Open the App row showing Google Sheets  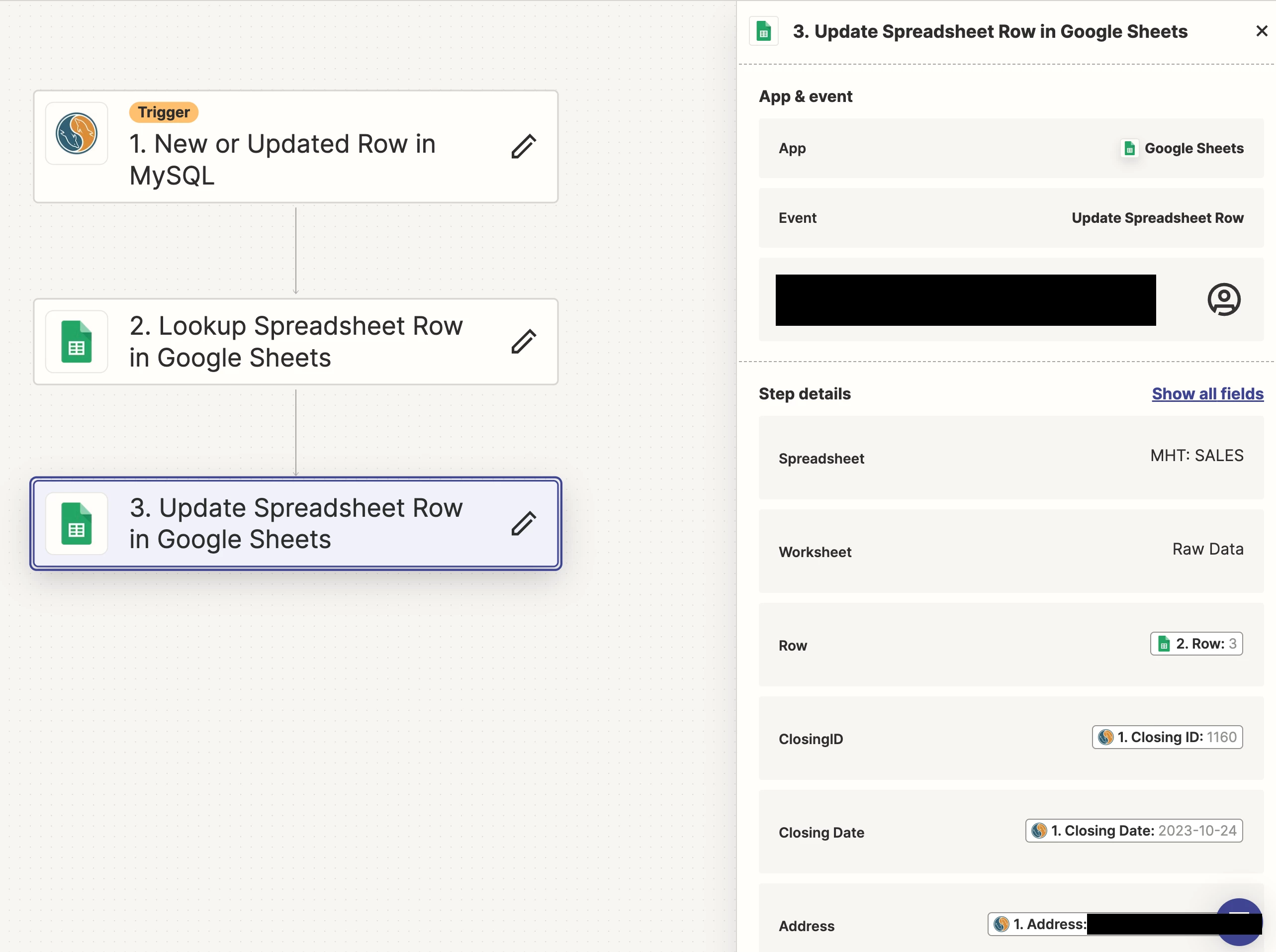(x=1010, y=148)
